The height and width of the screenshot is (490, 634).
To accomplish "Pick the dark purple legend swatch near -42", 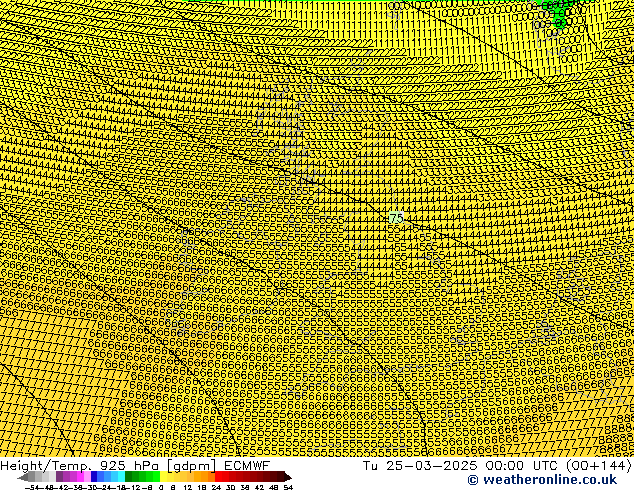I will point(59,476).
